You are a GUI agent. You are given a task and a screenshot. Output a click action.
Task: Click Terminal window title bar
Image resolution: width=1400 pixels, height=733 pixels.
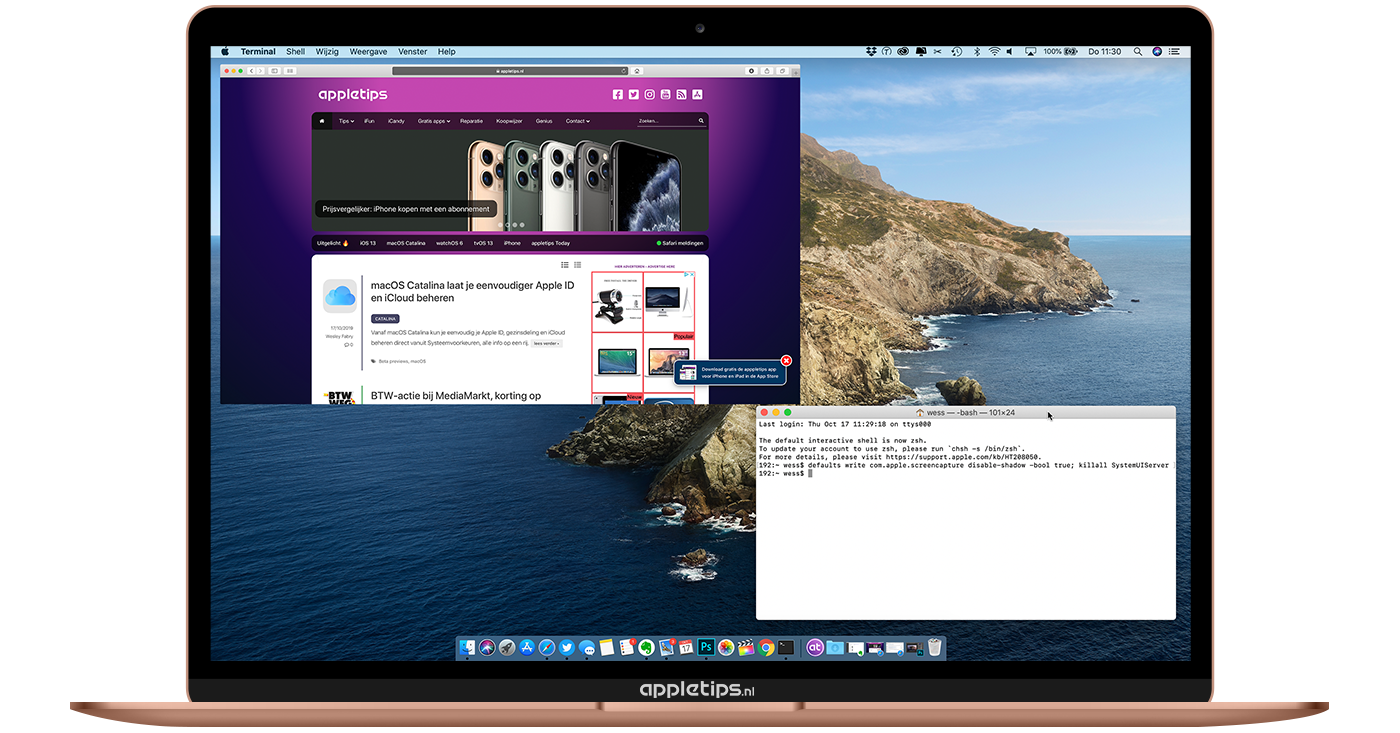tap(965, 412)
